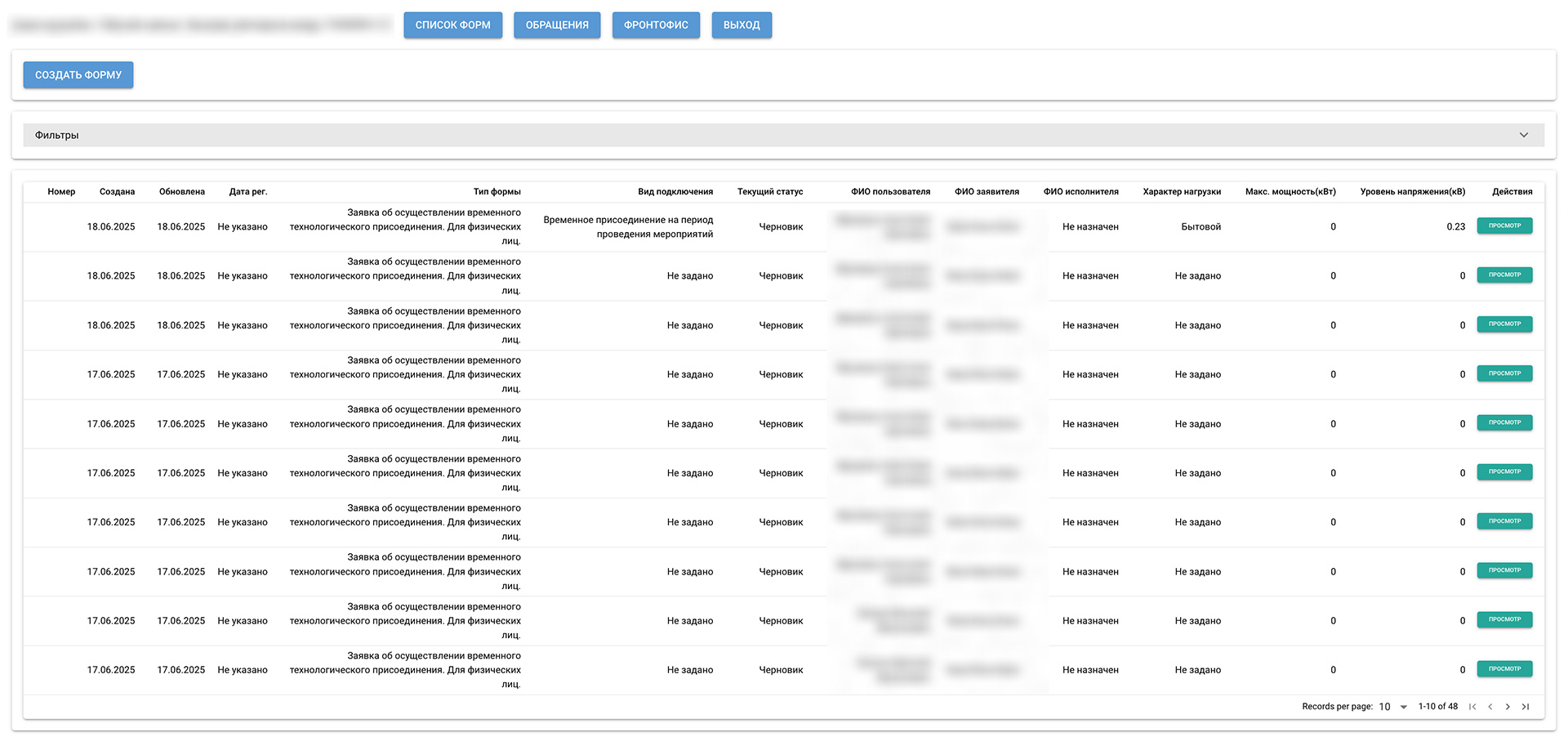Click the Records per page label

1337,707
